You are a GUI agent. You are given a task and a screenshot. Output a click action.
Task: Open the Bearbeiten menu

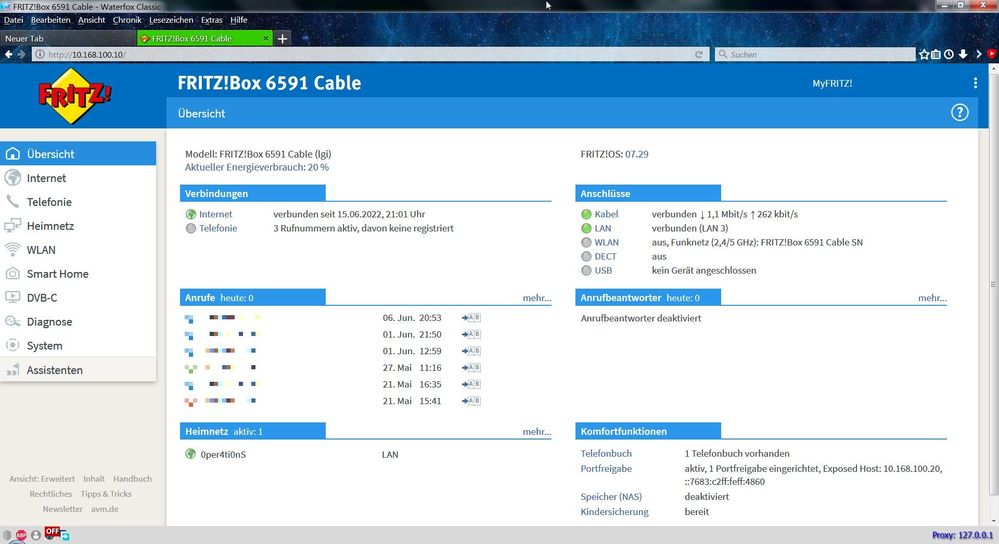[50, 20]
